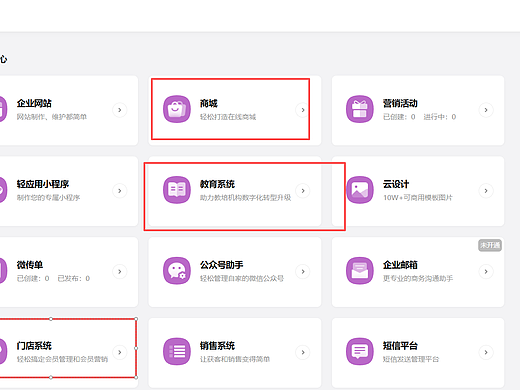Click the 公众号助手 chat bubble icon
This screenshot has width=520, height=390.
pos(177,271)
